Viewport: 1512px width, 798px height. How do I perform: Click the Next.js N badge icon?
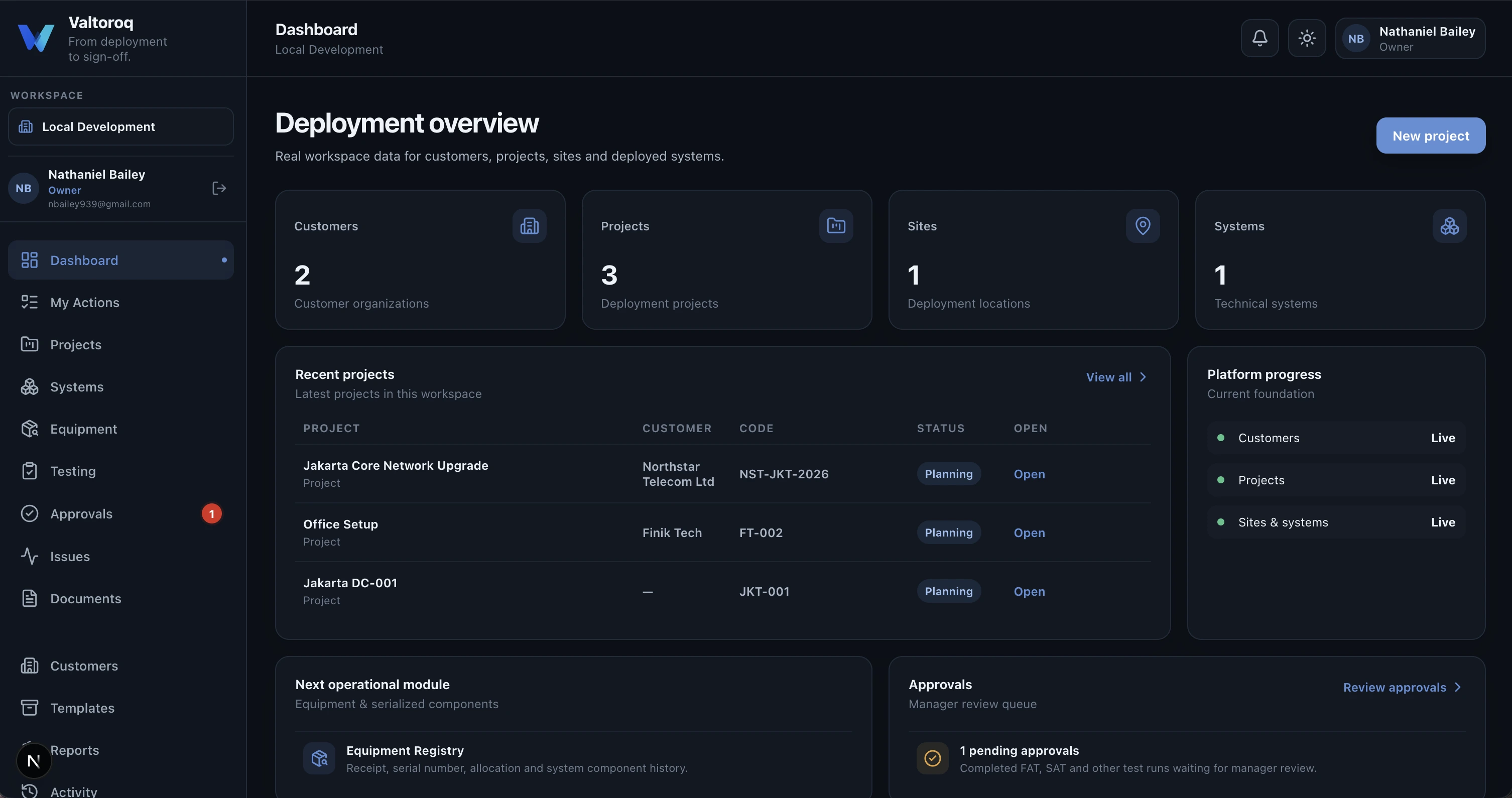click(34, 760)
